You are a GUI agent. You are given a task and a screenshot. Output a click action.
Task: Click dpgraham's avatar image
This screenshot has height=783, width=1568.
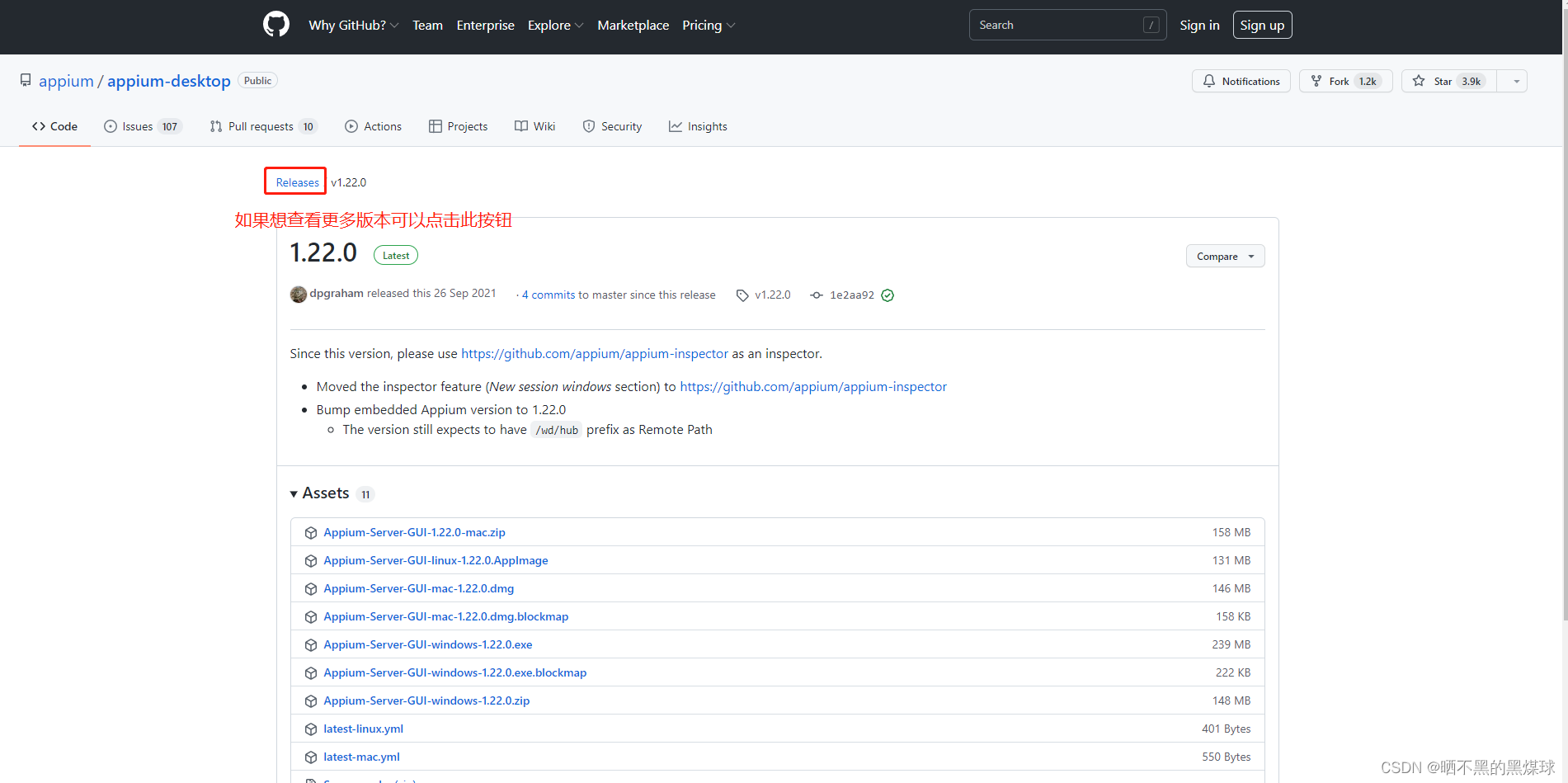click(299, 295)
